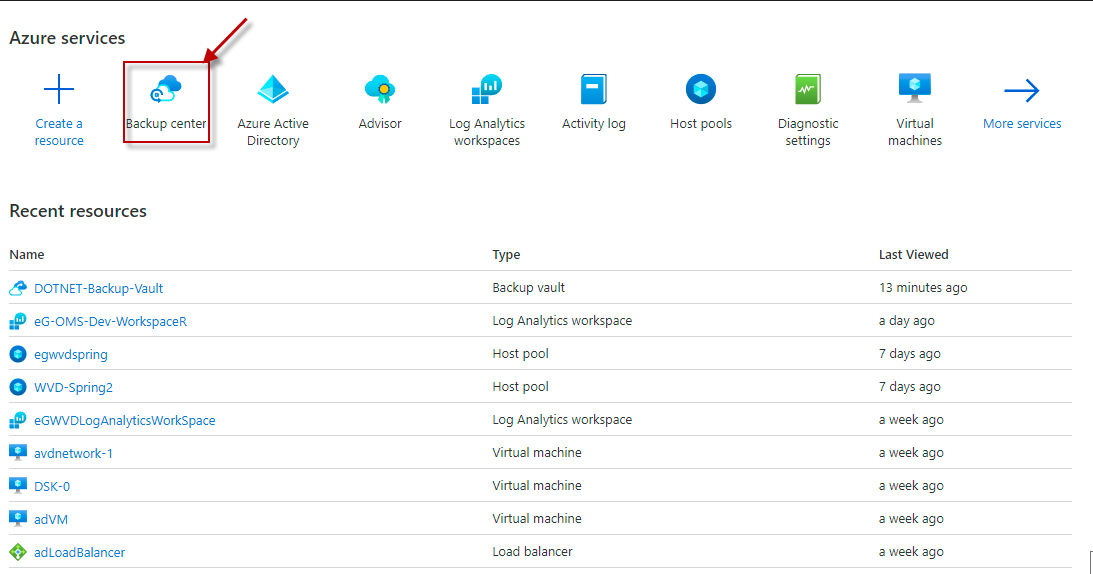Click the avdnetwork-1 virtual machine icon
Viewport: 1093px width, 574px height.
(18, 453)
